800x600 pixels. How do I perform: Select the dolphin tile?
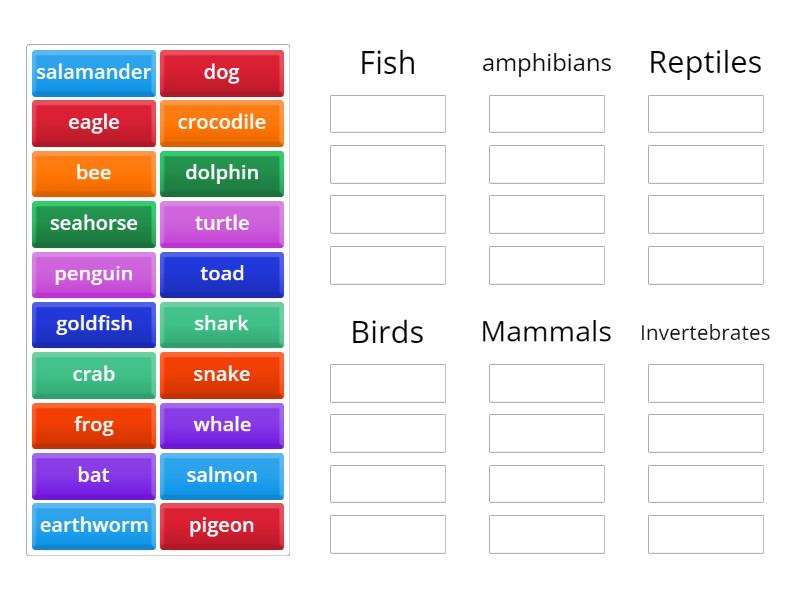(x=222, y=173)
